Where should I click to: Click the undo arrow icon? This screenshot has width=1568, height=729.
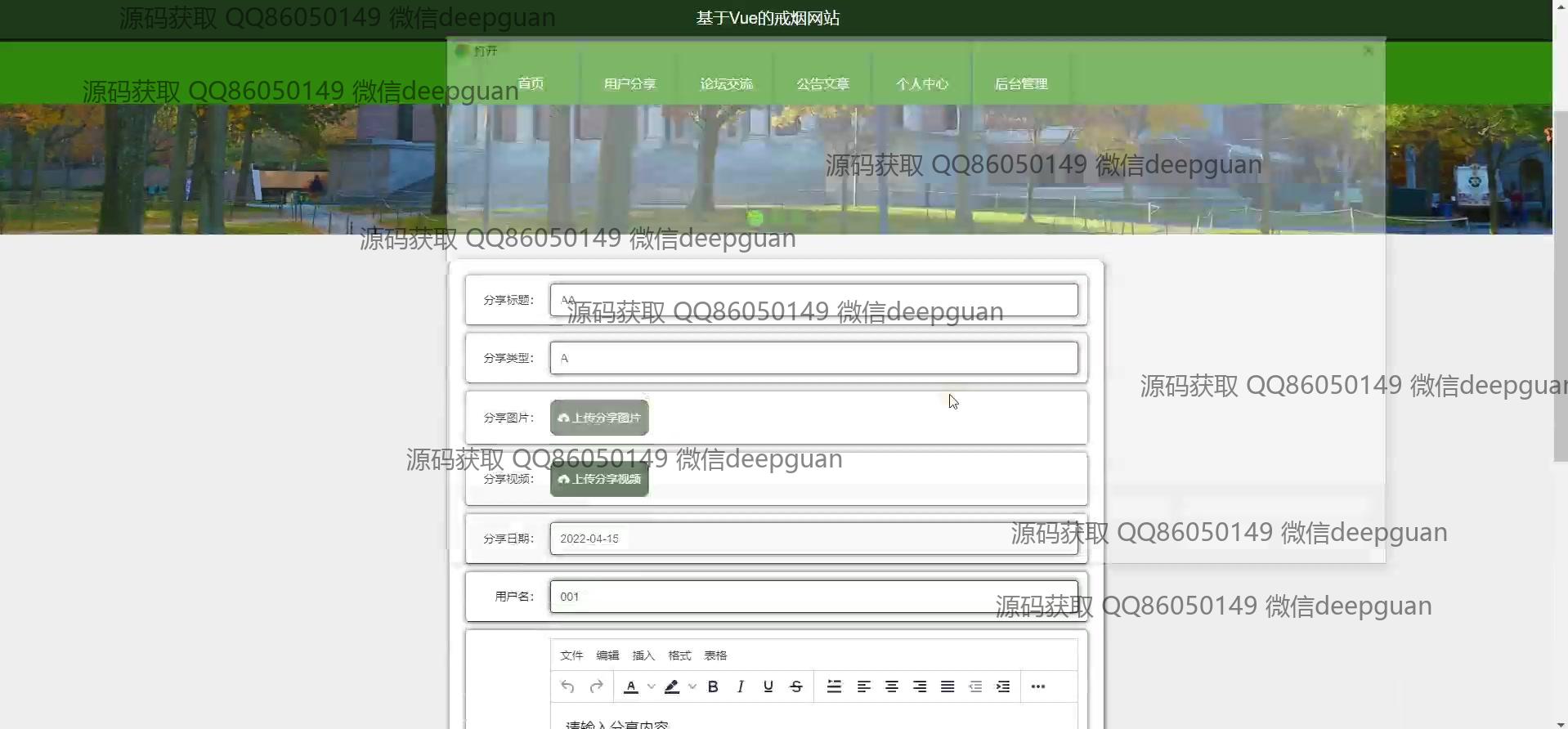click(x=568, y=687)
